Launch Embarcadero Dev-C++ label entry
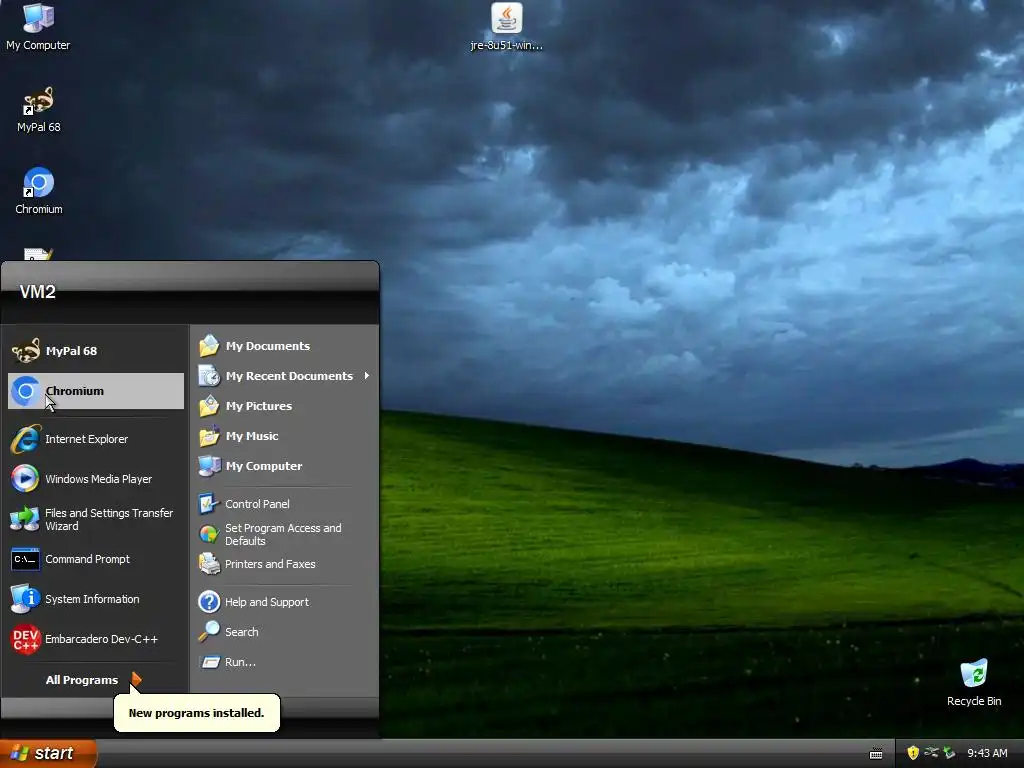1024x768 pixels. [x=101, y=639]
